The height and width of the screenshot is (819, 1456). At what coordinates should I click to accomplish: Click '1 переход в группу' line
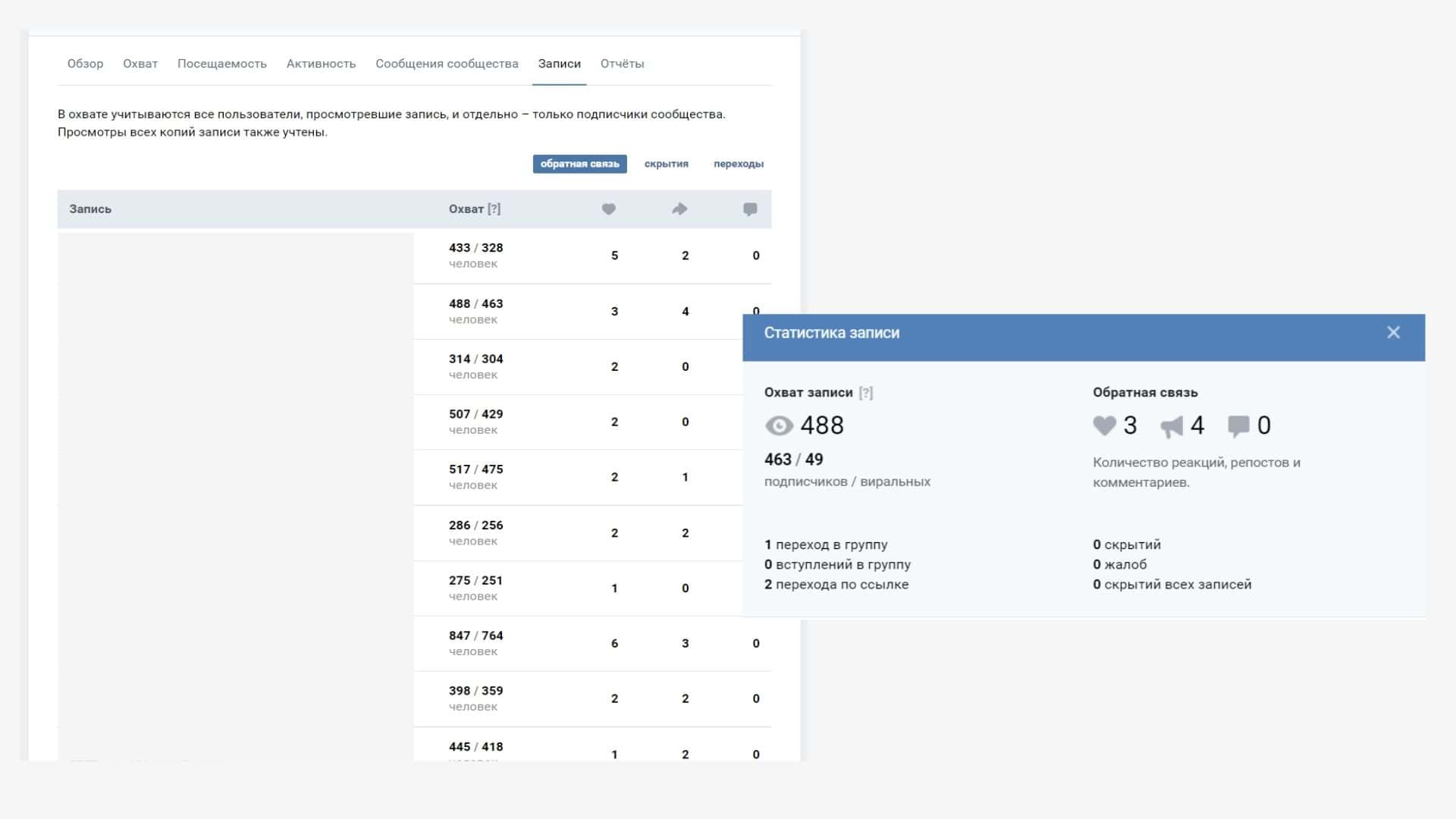pyautogui.click(x=826, y=544)
